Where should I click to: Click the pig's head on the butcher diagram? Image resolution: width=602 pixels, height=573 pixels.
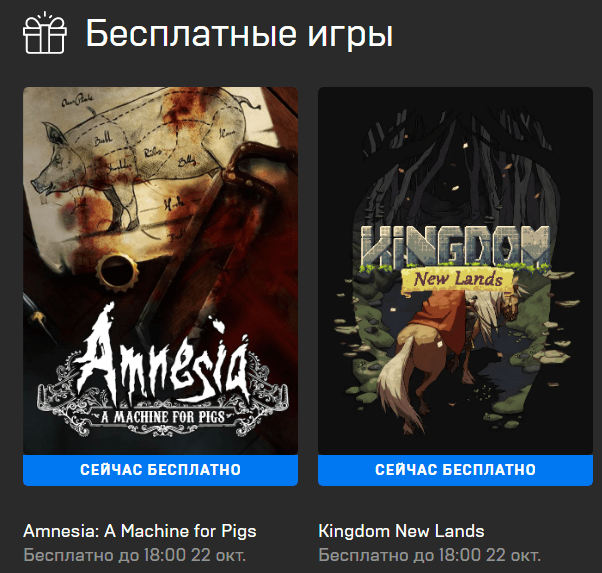[x=52, y=161]
